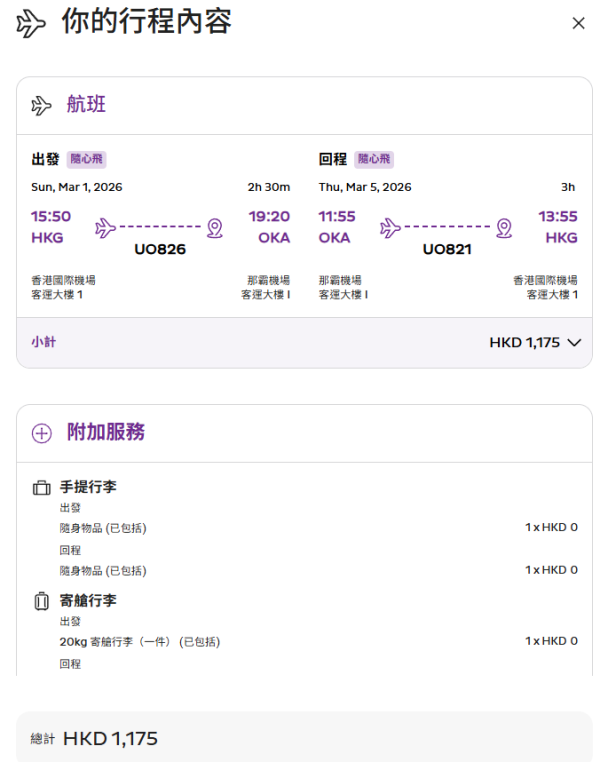The width and height of the screenshot is (600, 762).
Task: Click the 回程 flight heading
Action: (333, 159)
